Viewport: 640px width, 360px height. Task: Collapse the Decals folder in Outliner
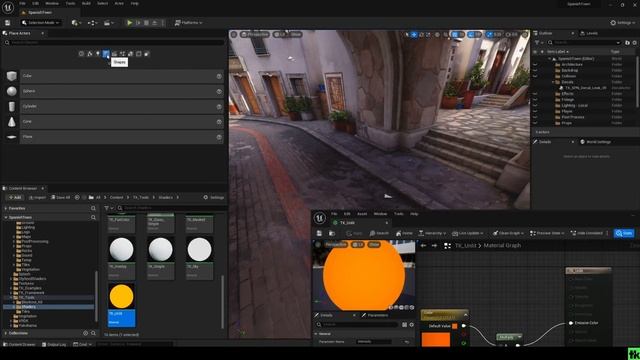[553, 82]
